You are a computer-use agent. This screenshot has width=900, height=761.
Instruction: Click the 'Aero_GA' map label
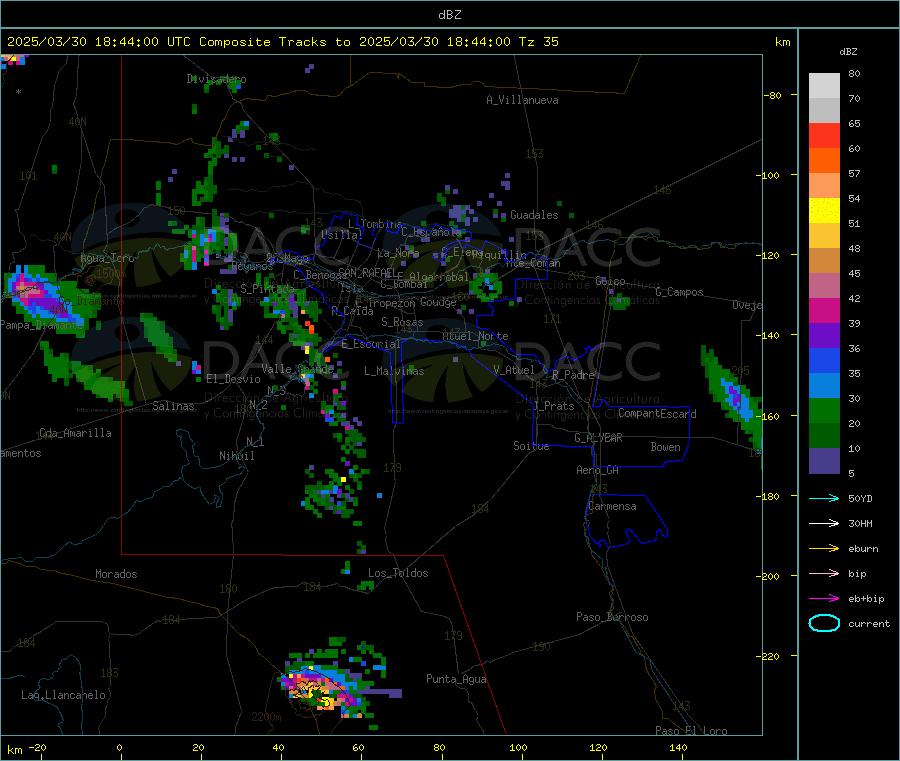tap(598, 471)
